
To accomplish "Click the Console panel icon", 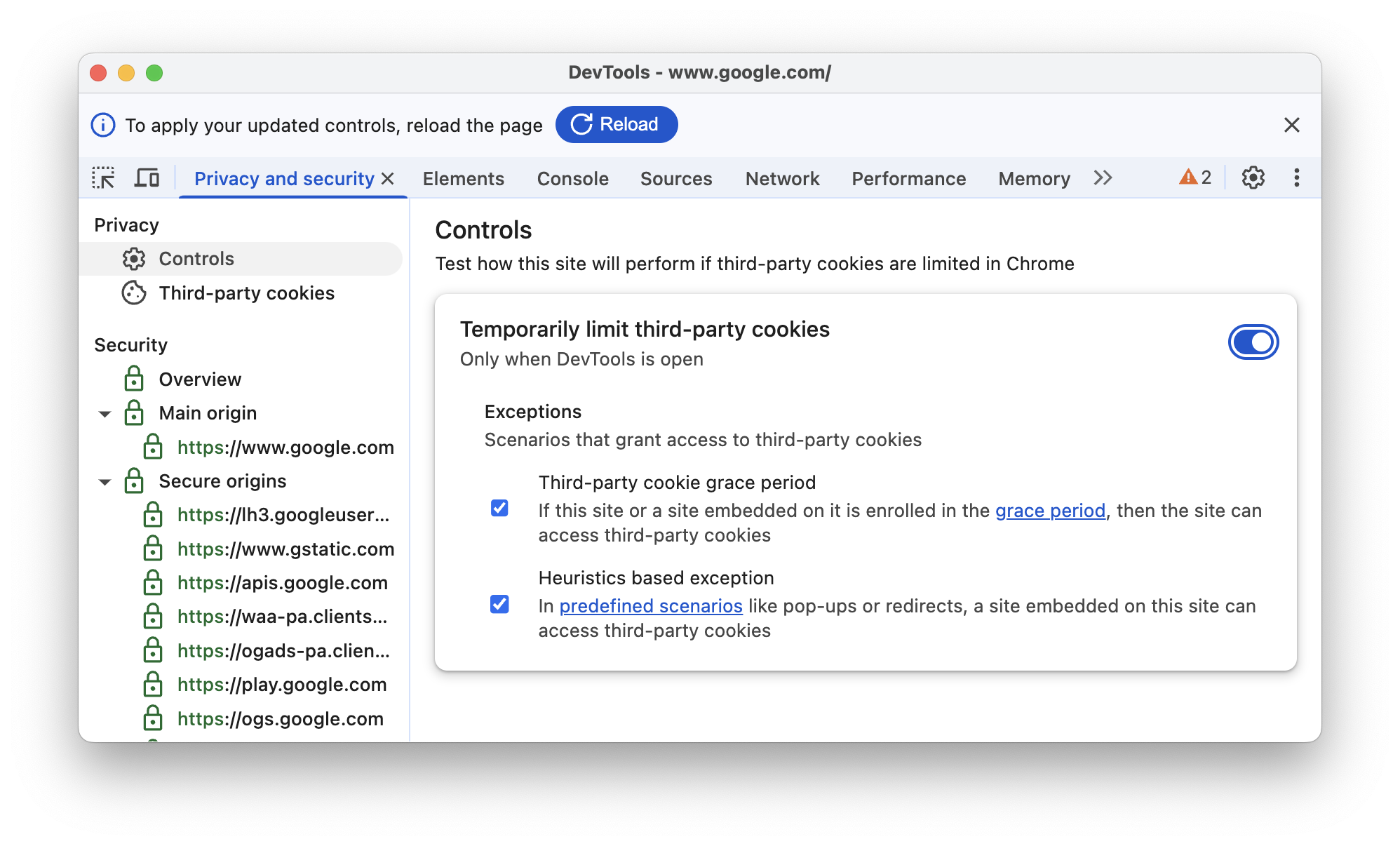I will pos(572,178).
